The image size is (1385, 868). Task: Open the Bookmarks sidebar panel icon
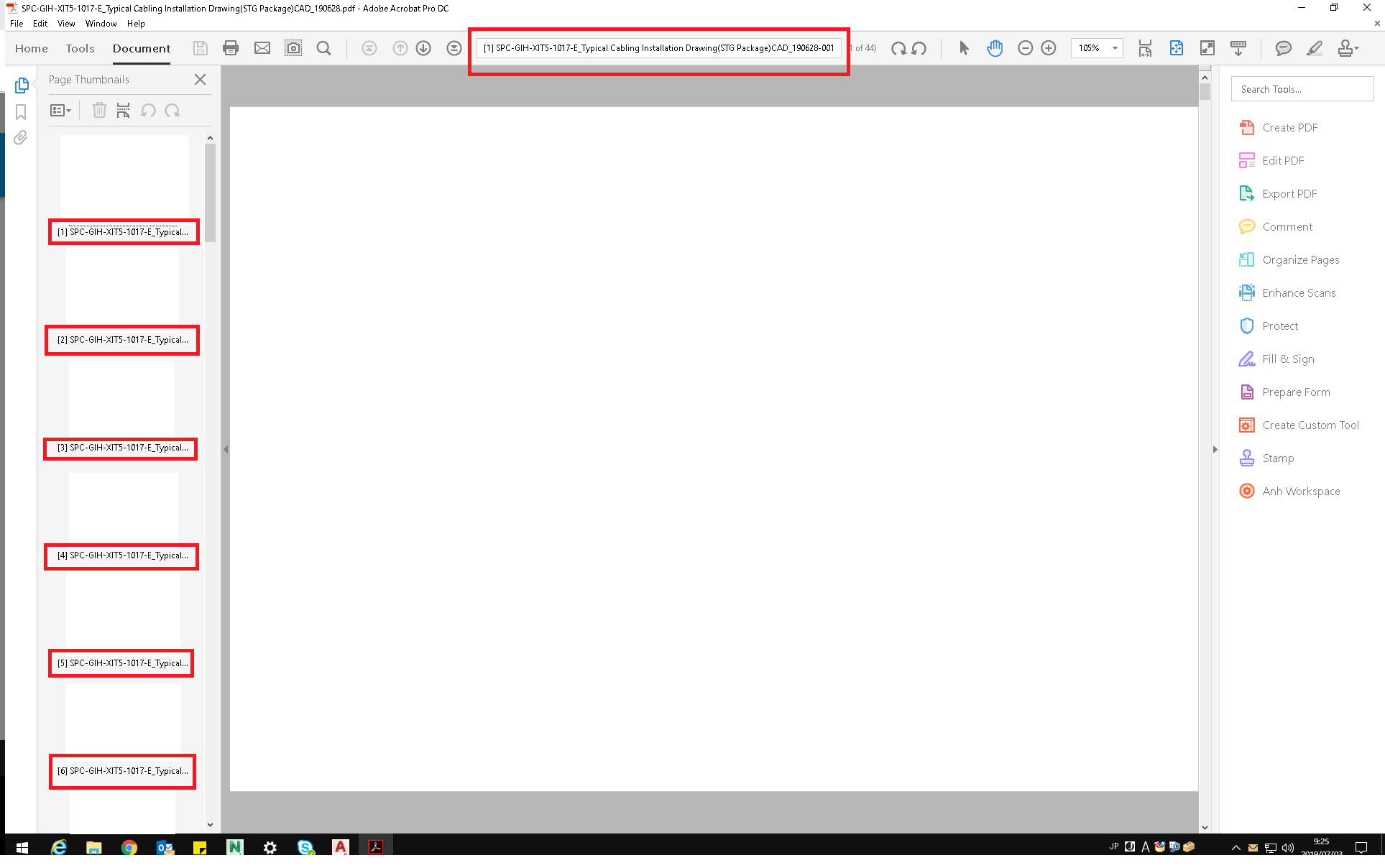21,112
